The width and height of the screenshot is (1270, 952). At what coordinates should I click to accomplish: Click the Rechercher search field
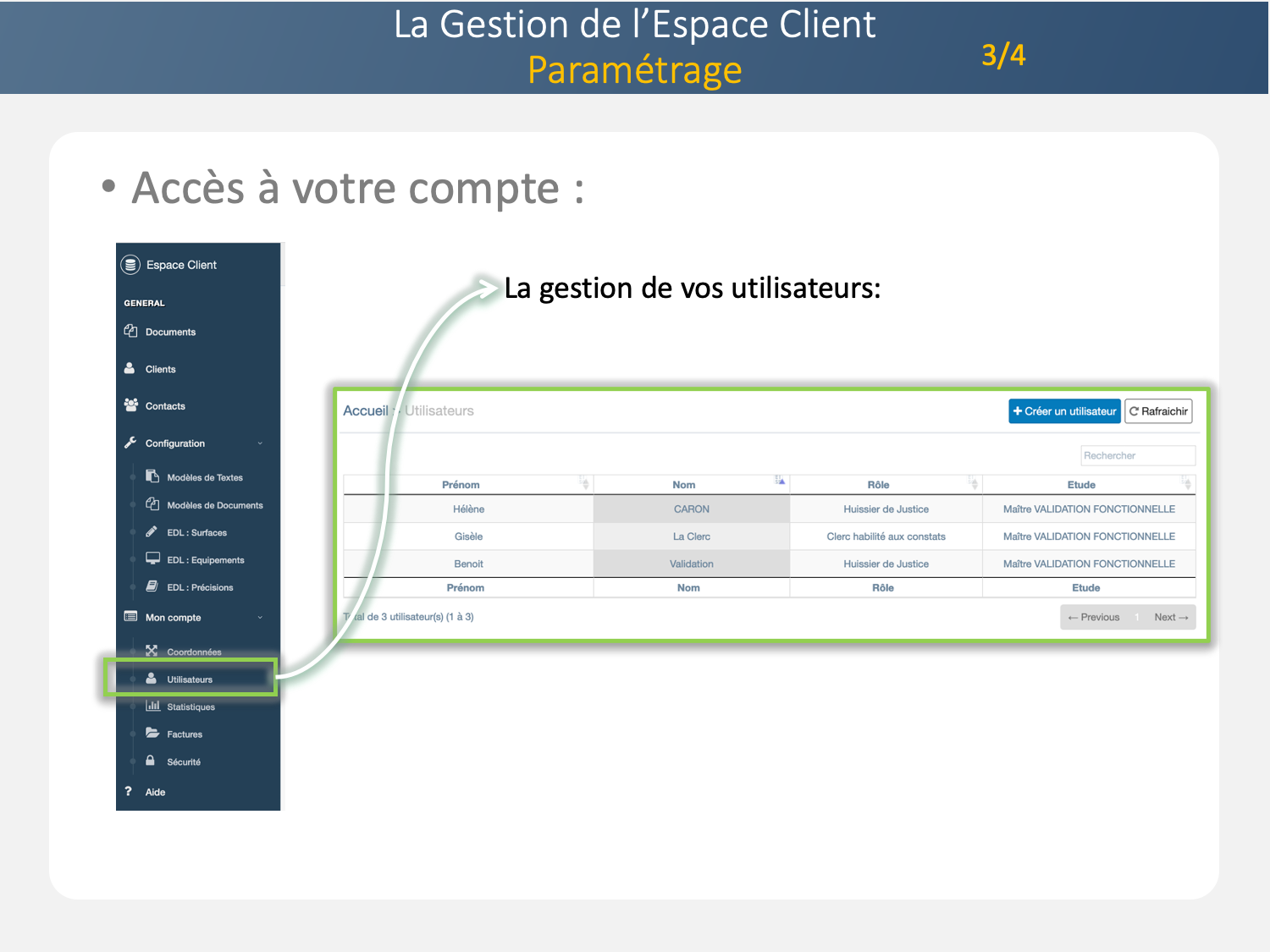[1137, 455]
